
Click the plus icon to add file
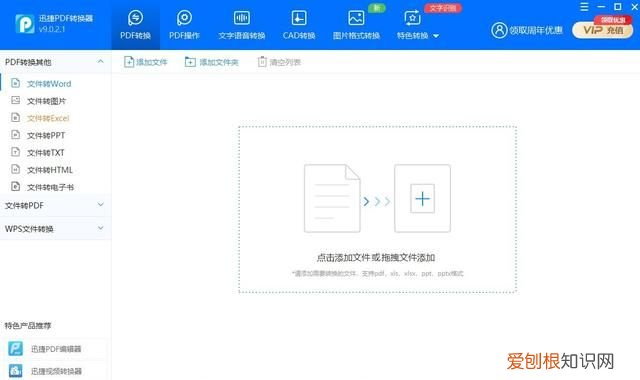[422, 199]
